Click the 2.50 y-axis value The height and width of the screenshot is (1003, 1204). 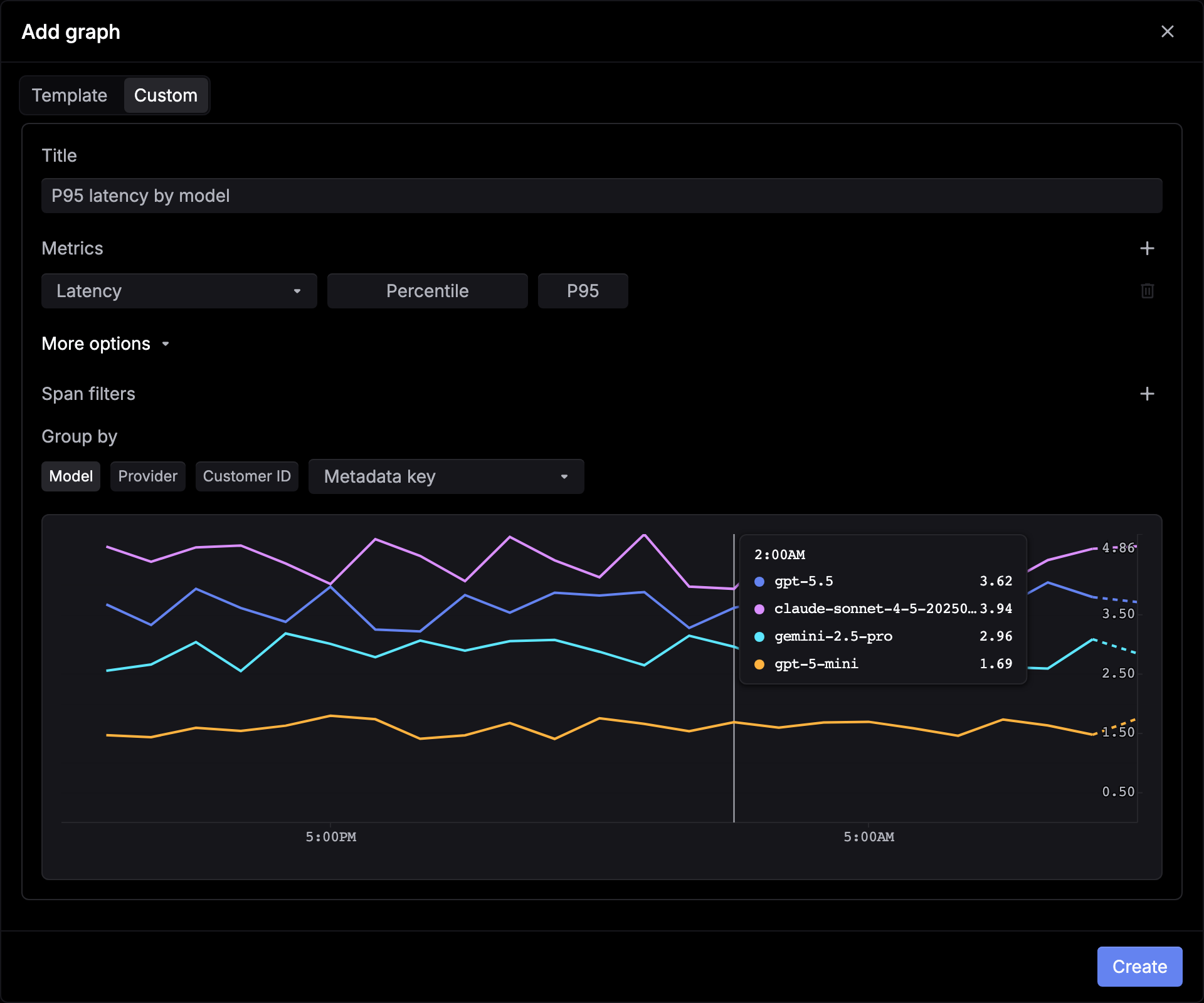(1118, 673)
